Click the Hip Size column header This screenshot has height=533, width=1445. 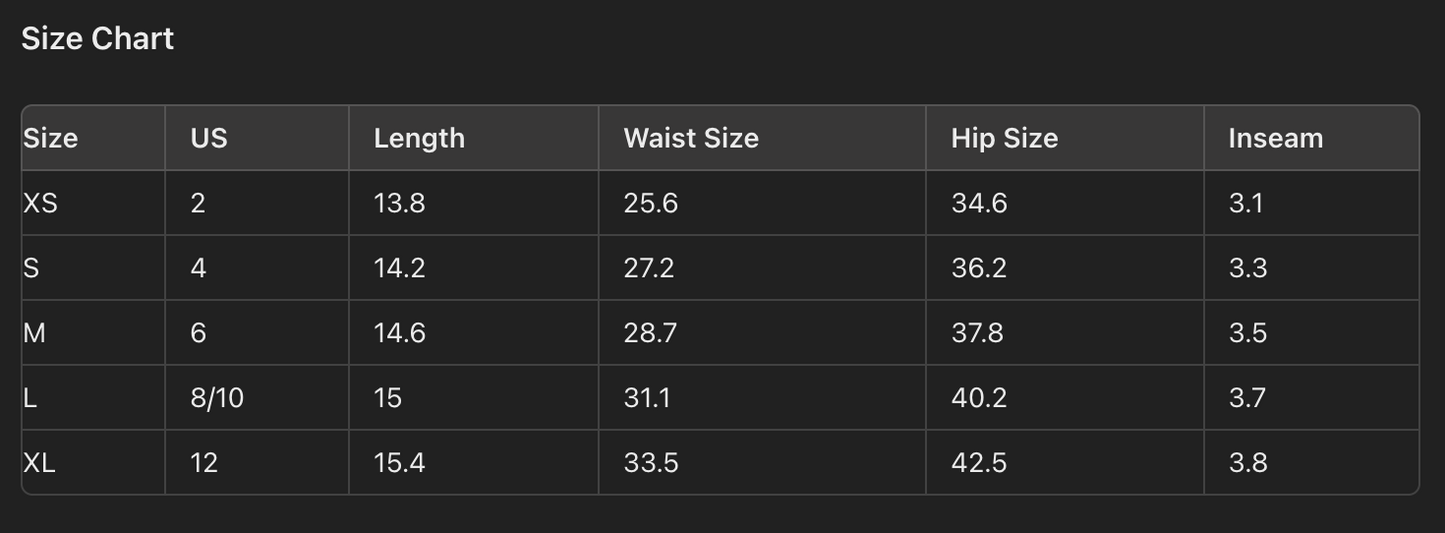coord(1004,138)
